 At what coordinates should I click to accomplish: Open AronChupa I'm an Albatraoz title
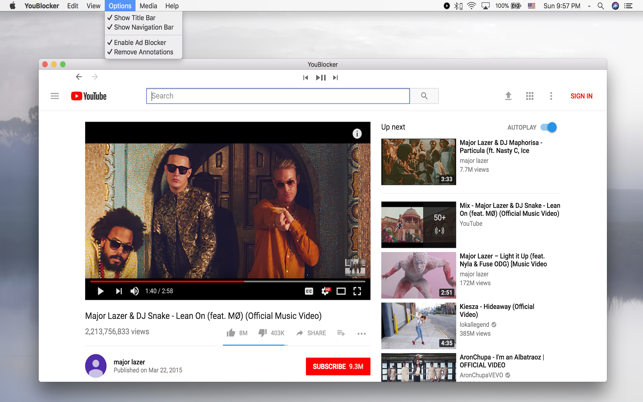[502, 361]
